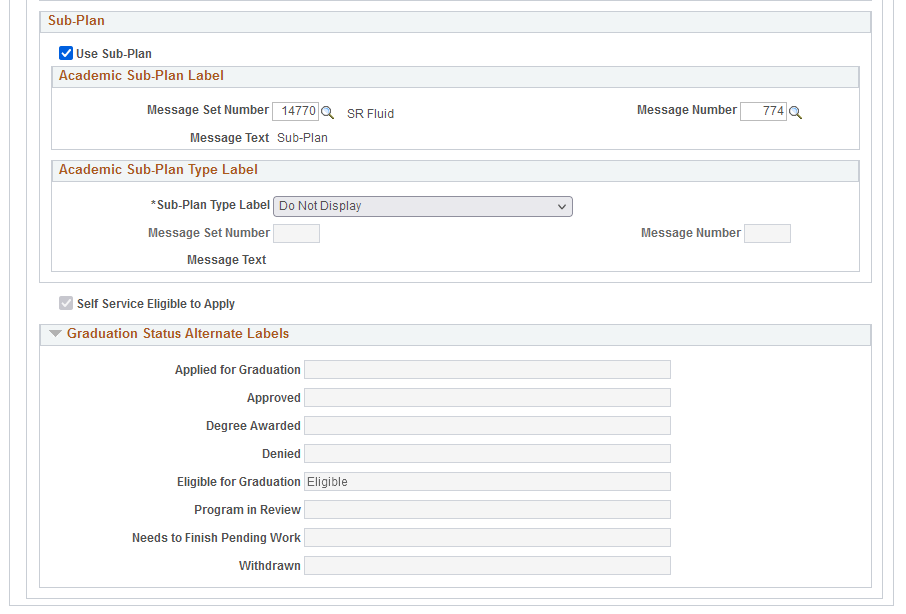This screenshot has height=614, width=906.
Task: Click the Academic Sub-Plan Type Label heading
Action: pyautogui.click(x=158, y=170)
